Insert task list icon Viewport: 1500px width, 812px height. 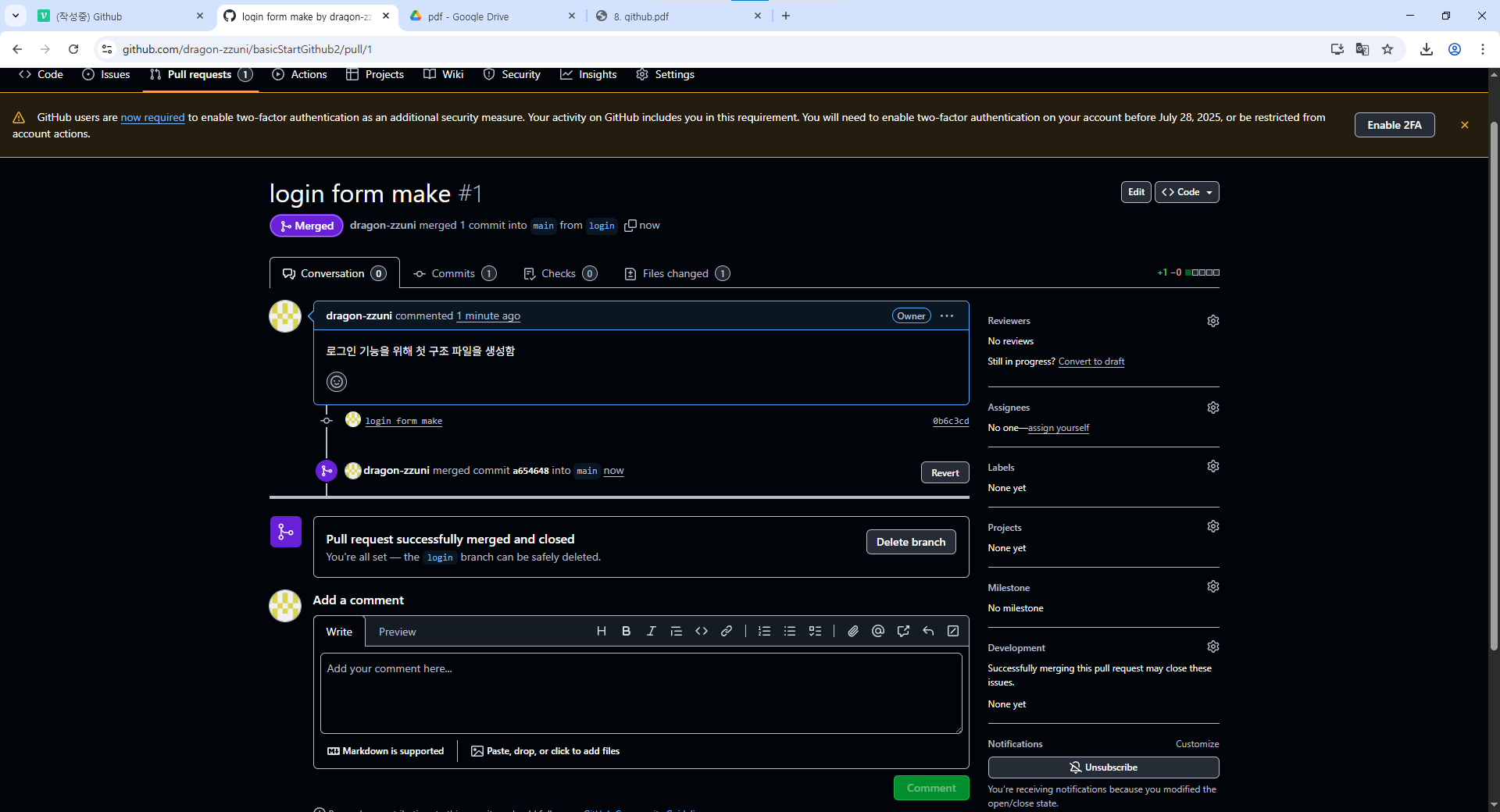click(815, 631)
